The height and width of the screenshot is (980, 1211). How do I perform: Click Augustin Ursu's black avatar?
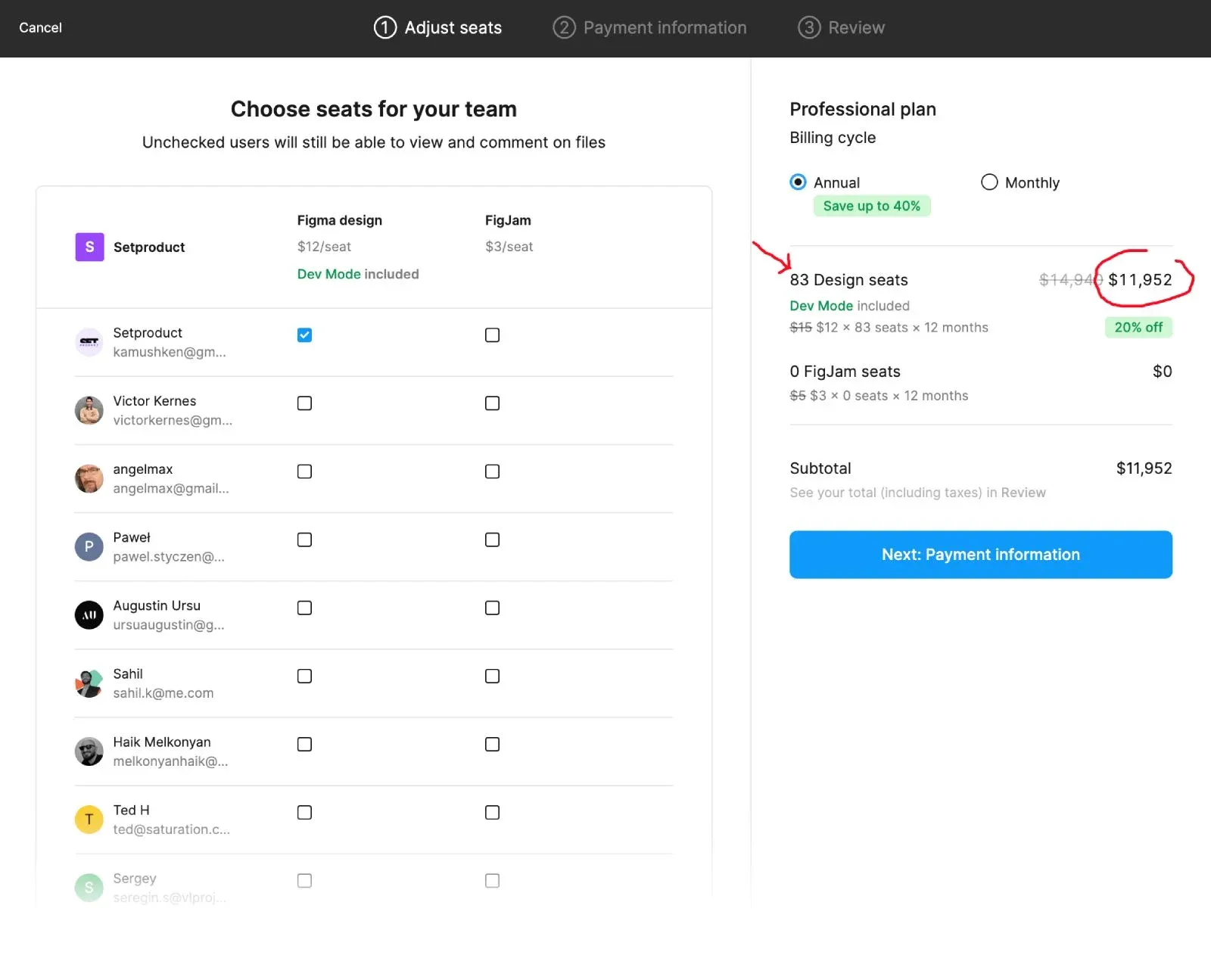click(x=89, y=614)
